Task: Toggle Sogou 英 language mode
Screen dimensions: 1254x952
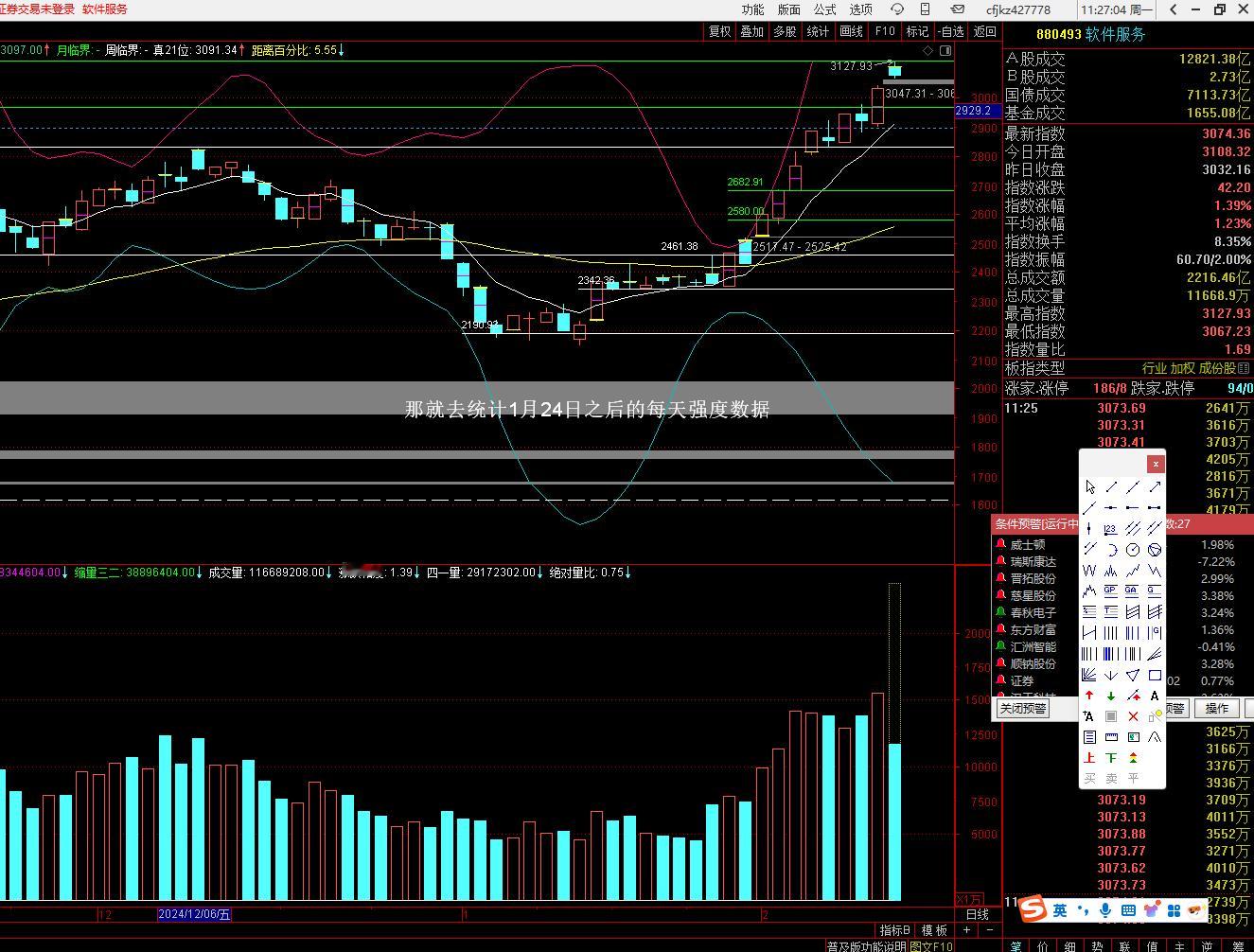Action: (1060, 909)
